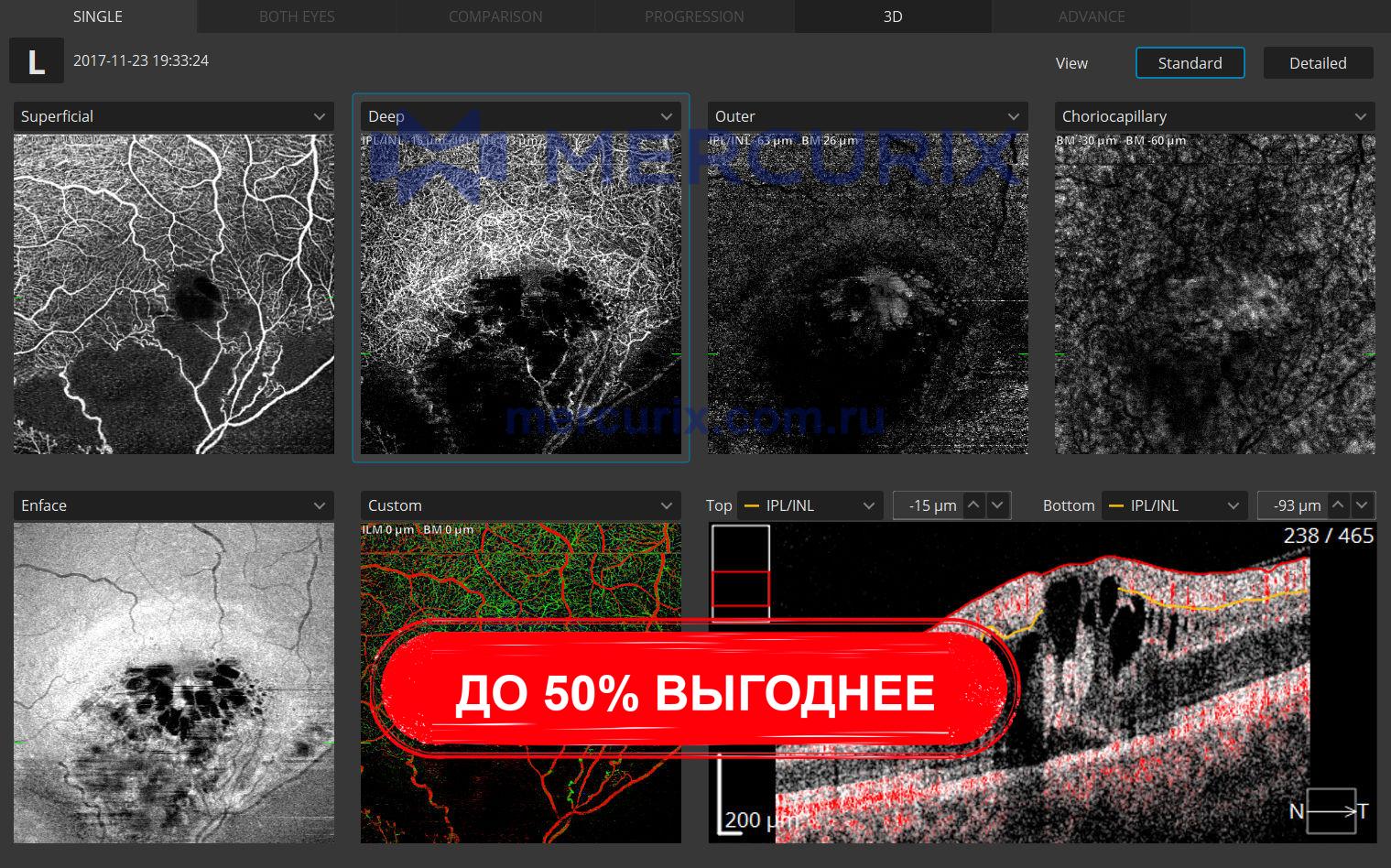The height and width of the screenshot is (868, 1391).
Task: Click the L left-eye indicator icon
Action: tap(37, 60)
